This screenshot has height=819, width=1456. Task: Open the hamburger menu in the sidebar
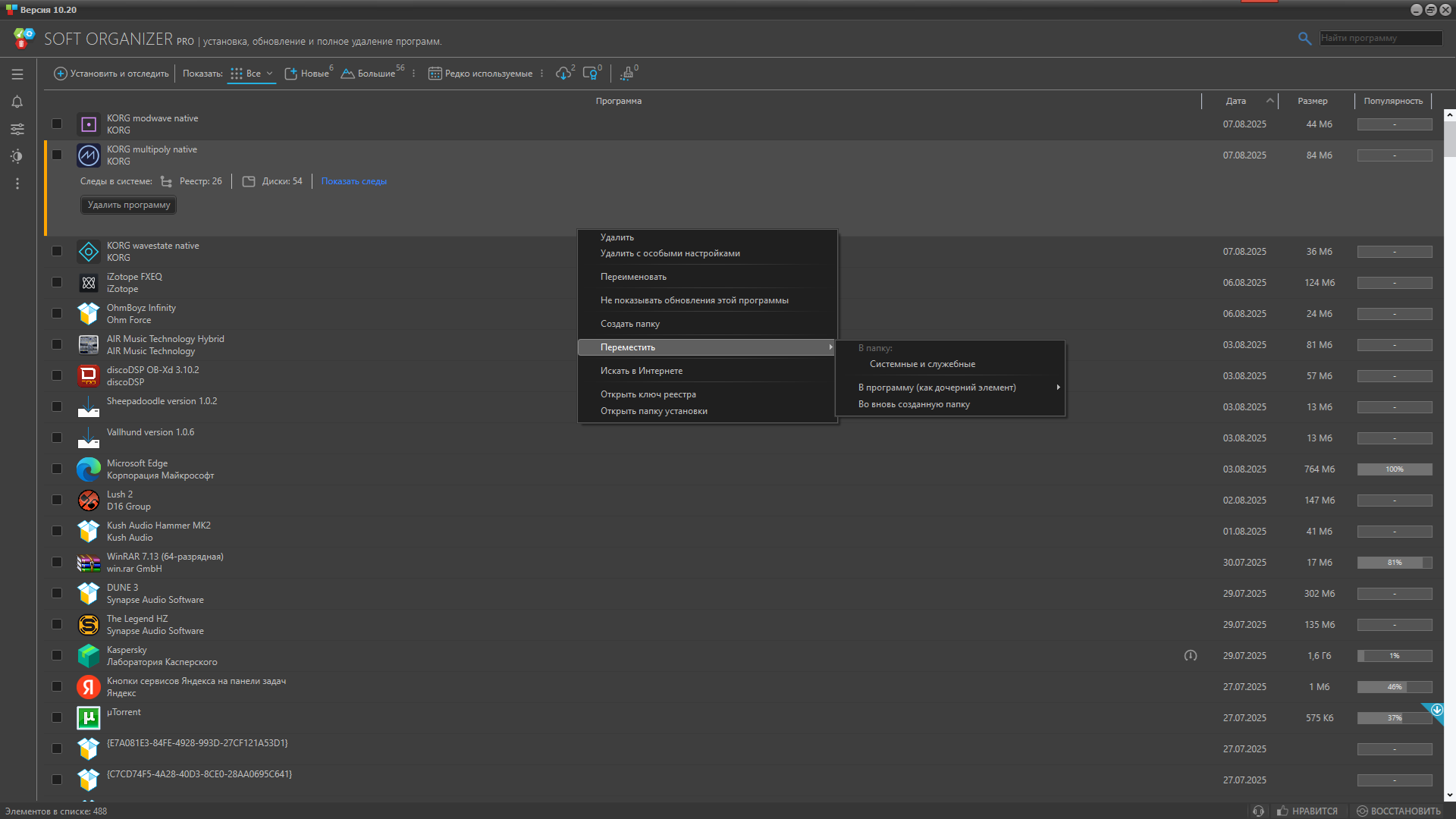click(x=17, y=74)
